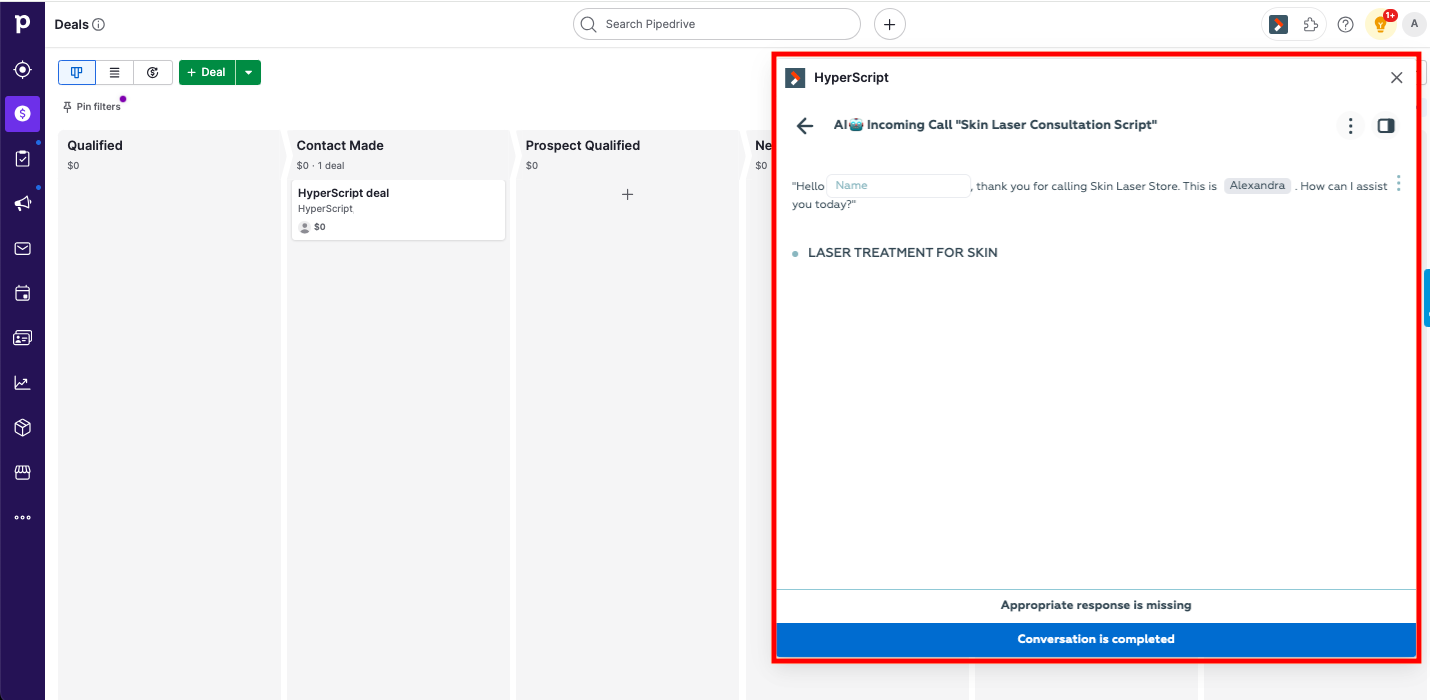Select the Deals dollar icon in the sidebar
This screenshot has height=700, width=1430.
pos(22,114)
